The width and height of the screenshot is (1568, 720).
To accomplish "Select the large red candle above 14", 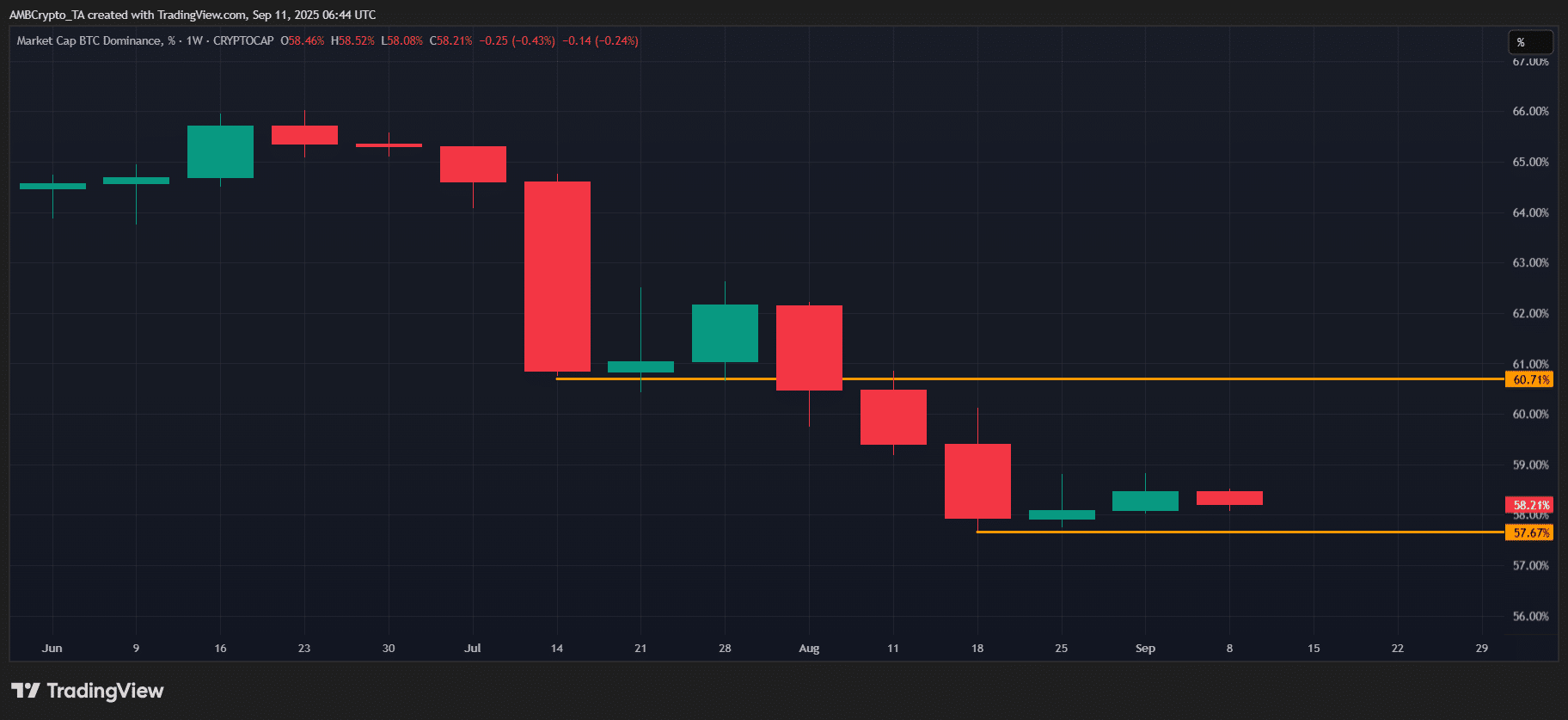I will point(557,276).
